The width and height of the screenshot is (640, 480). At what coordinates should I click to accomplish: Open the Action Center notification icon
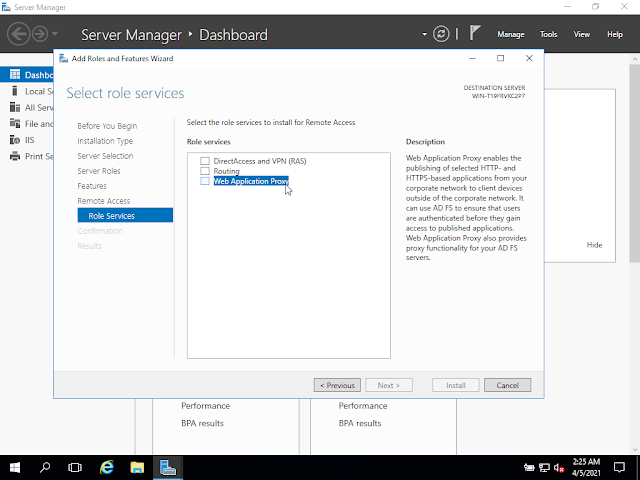pyautogui.click(x=620, y=467)
